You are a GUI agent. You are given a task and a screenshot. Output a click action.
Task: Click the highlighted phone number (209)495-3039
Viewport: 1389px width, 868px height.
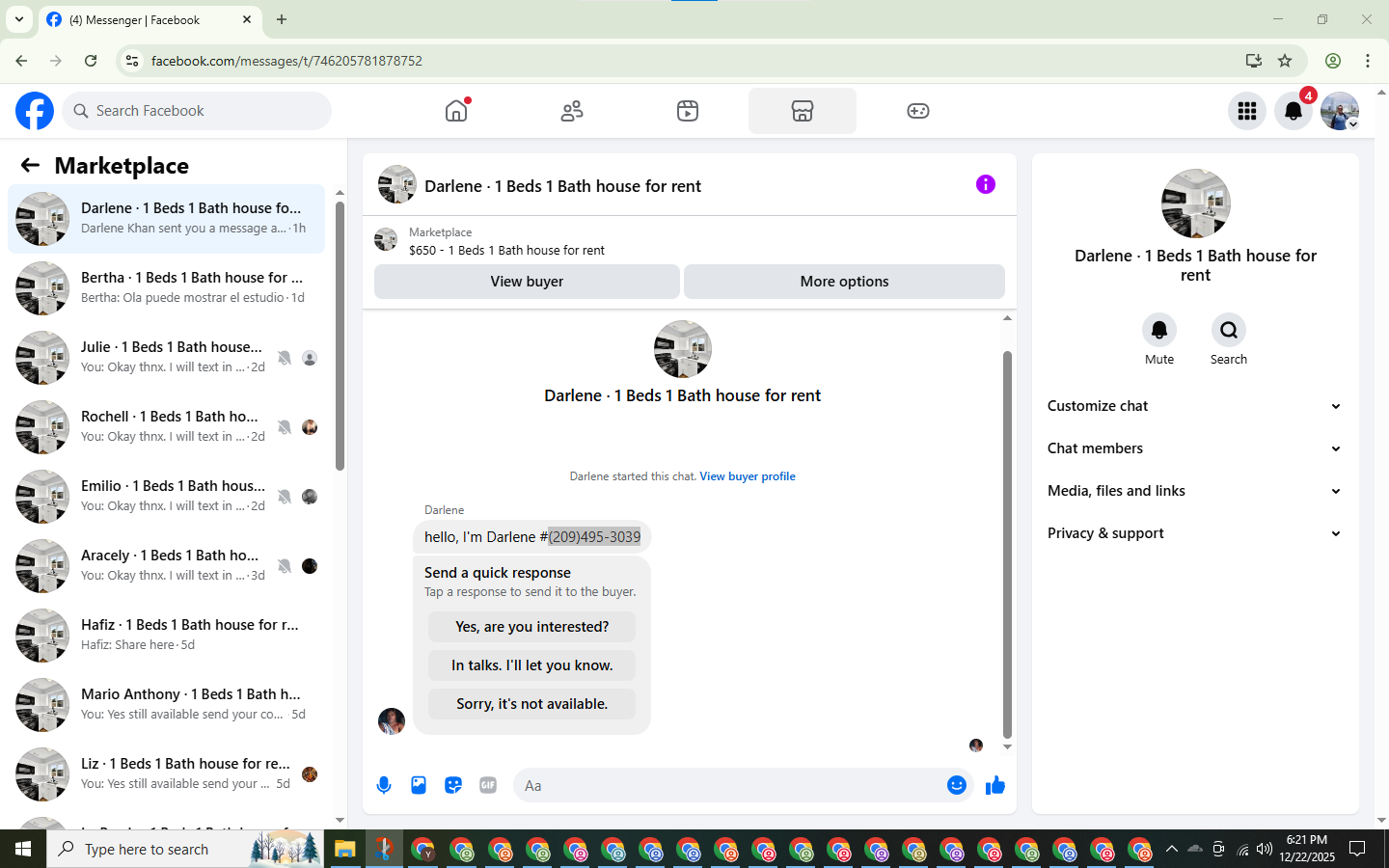594,537
